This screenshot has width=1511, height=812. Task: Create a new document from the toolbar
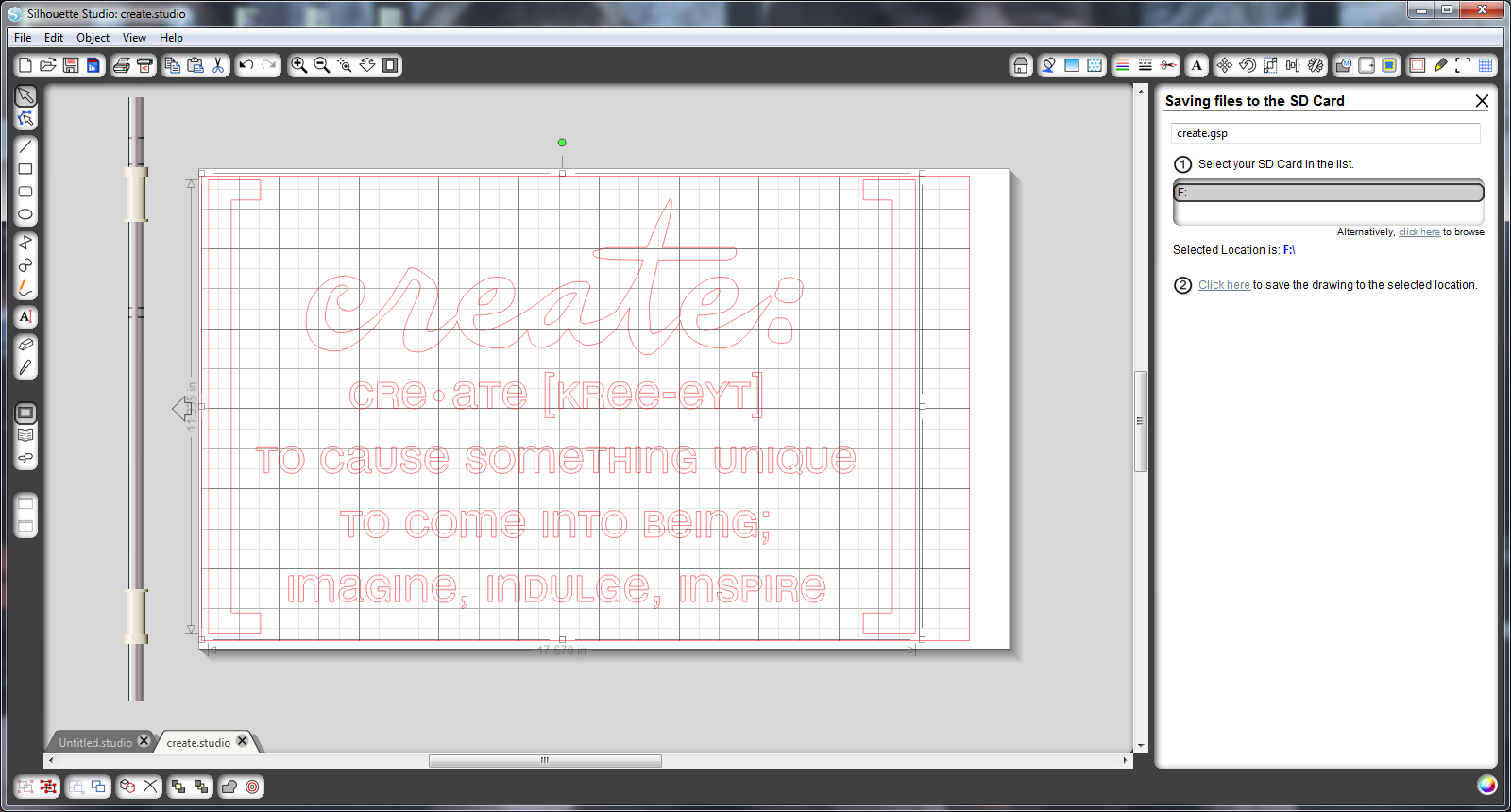point(25,65)
